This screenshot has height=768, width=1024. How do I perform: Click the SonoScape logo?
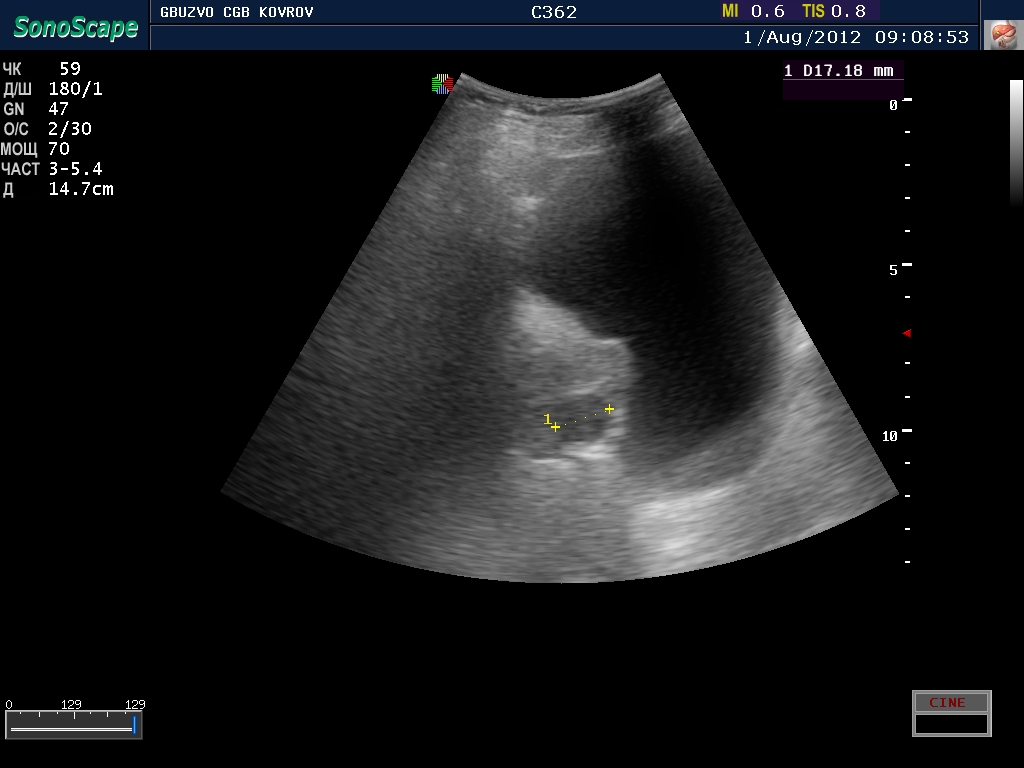point(76,27)
